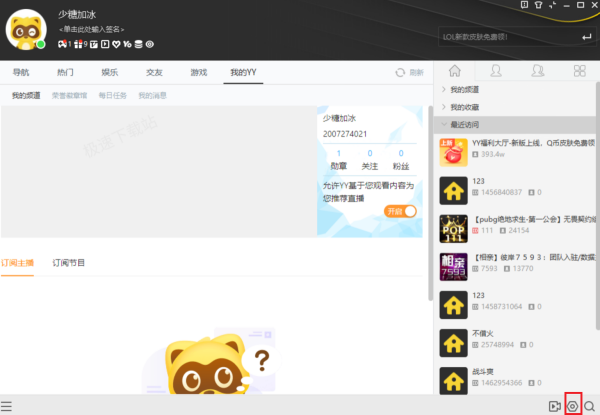Switch to the 游戏 tab
The height and width of the screenshot is (415, 600).
pos(199,72)
